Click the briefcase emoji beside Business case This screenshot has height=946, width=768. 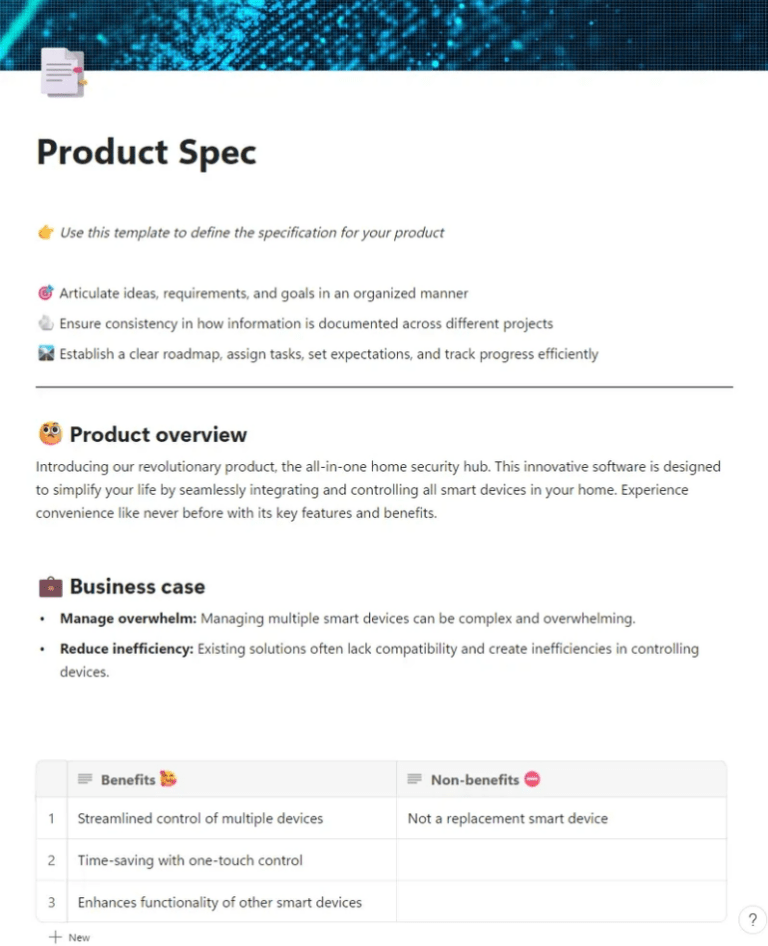48,586
